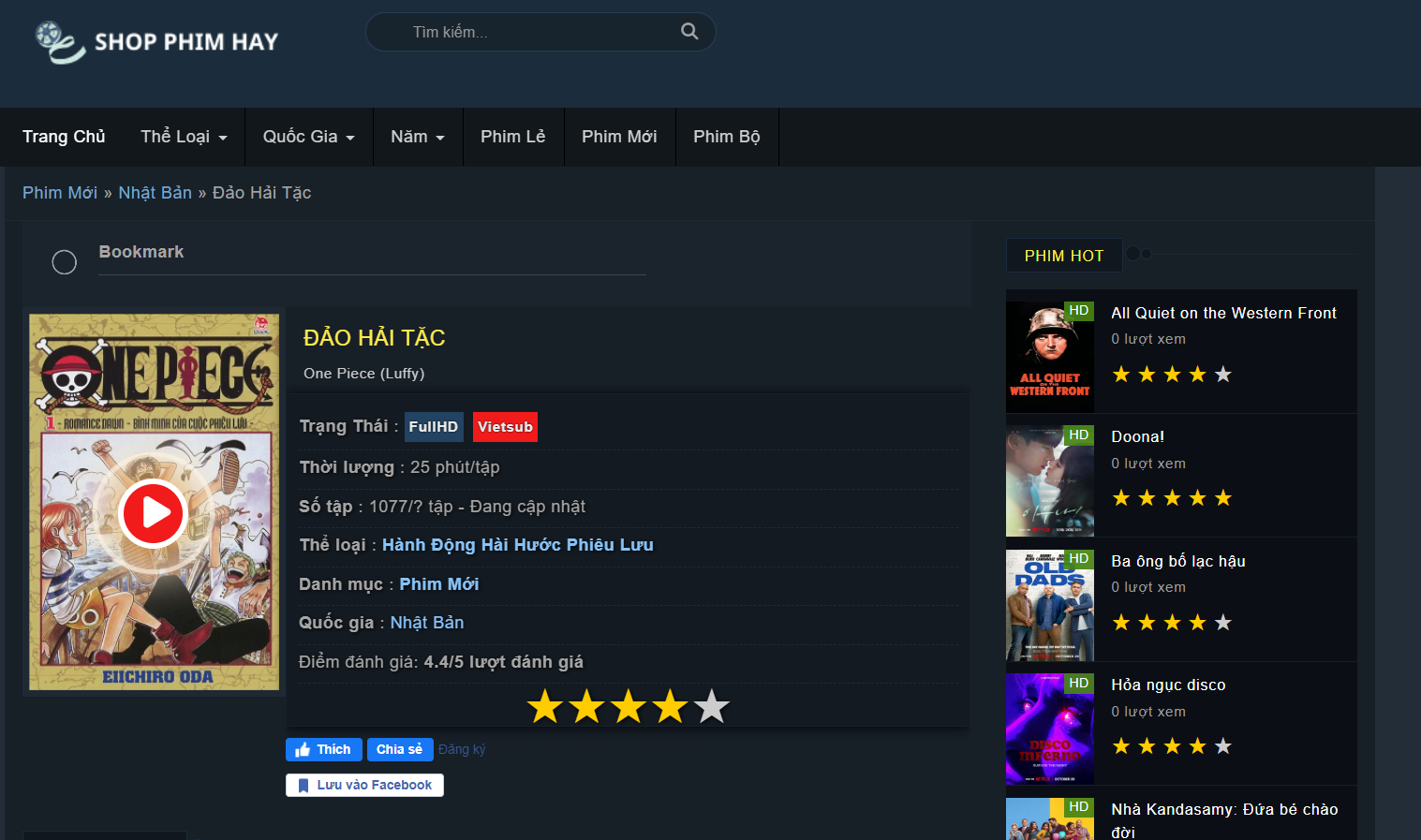Expand the Năm dropdown menu
Image resolution: width=1421 pixels, height=840 pixels.
tap(418, 137)
